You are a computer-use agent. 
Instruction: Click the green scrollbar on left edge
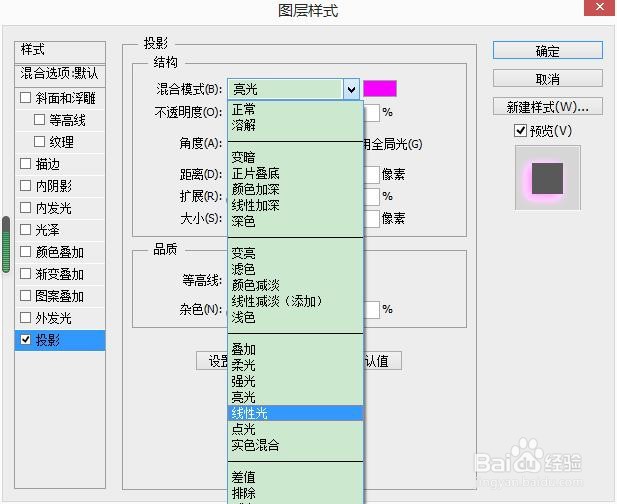[6, 244]
